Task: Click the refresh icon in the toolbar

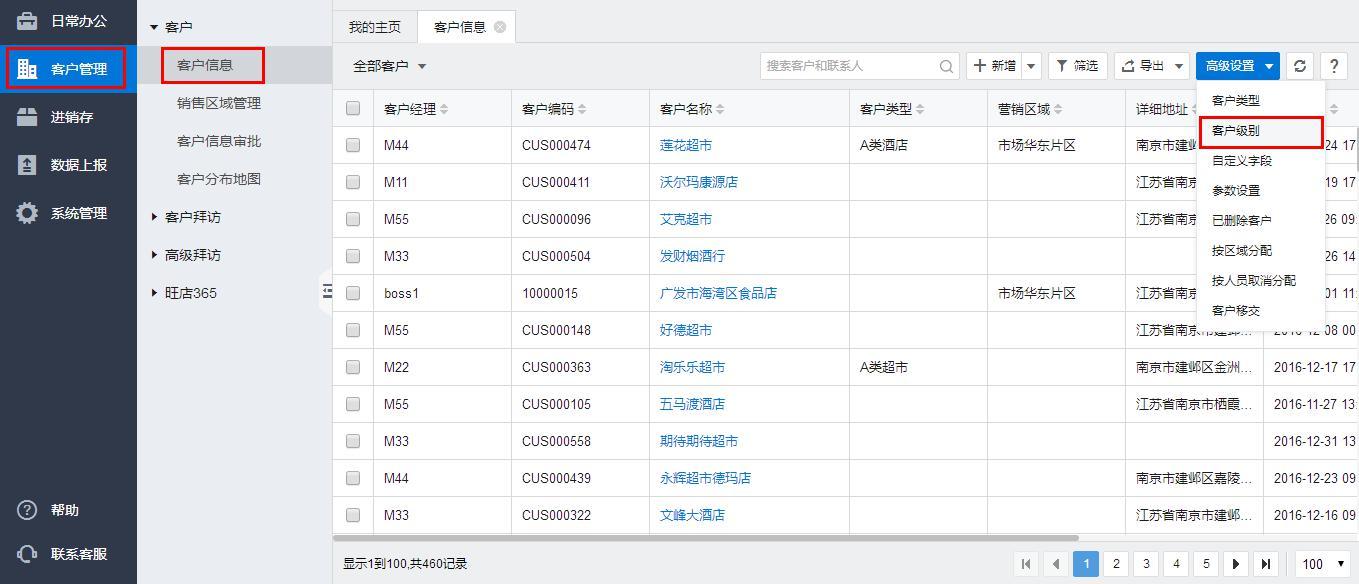Action: pos(1299,66)
